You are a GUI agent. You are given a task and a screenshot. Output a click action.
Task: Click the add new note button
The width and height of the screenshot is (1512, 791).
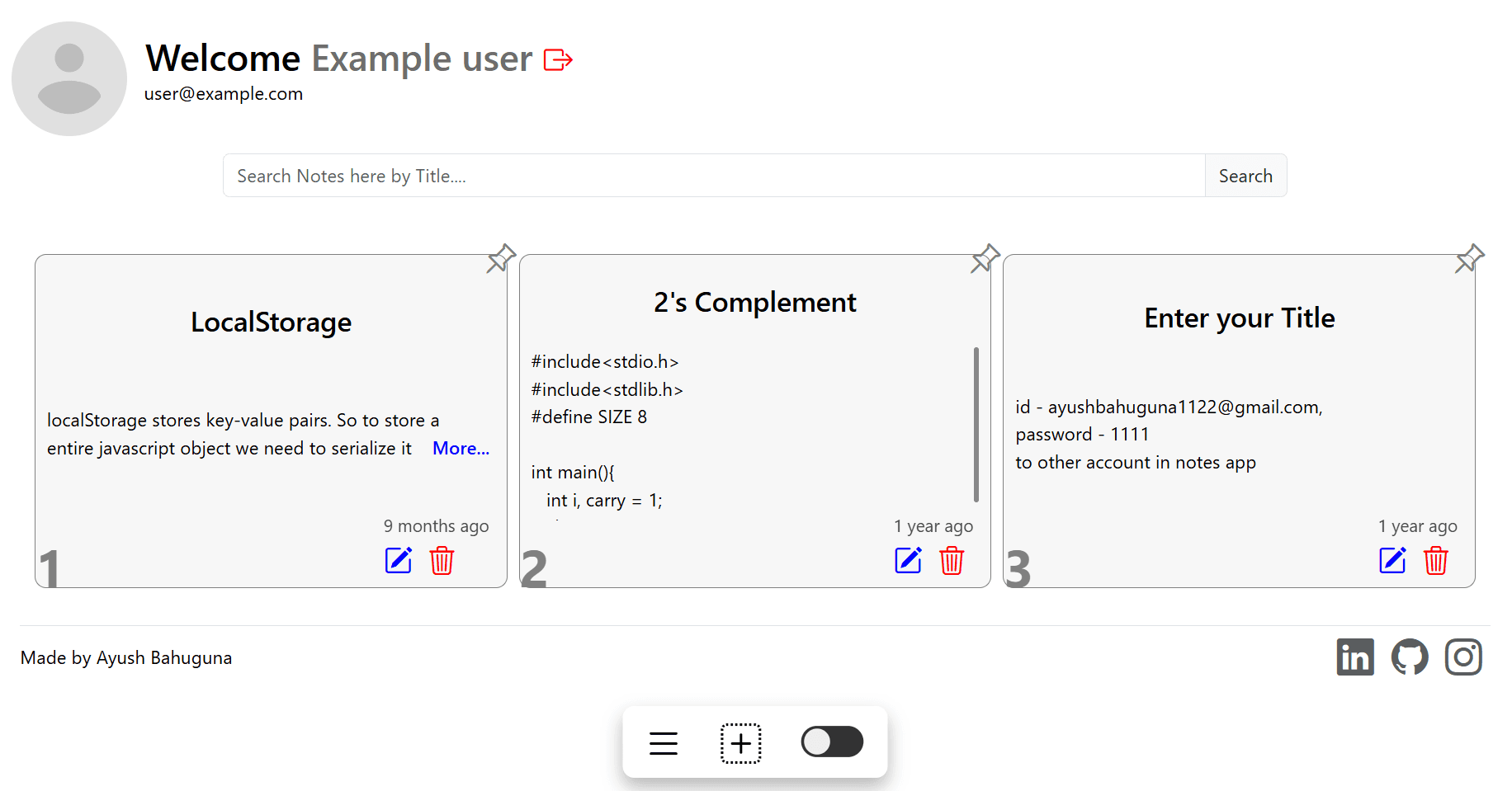tap(740, 742)
